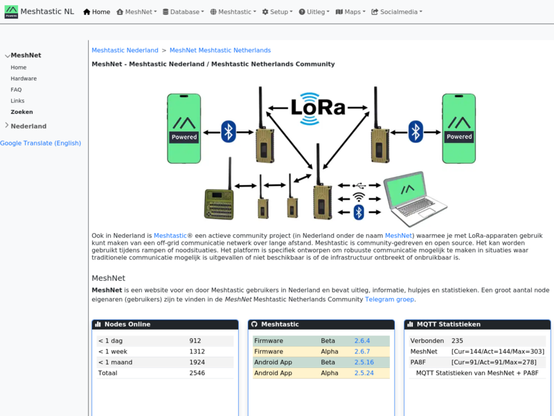554x416 pixels.
Task: Click the GitHub icon in Meshtastic card
Action: 254,324
